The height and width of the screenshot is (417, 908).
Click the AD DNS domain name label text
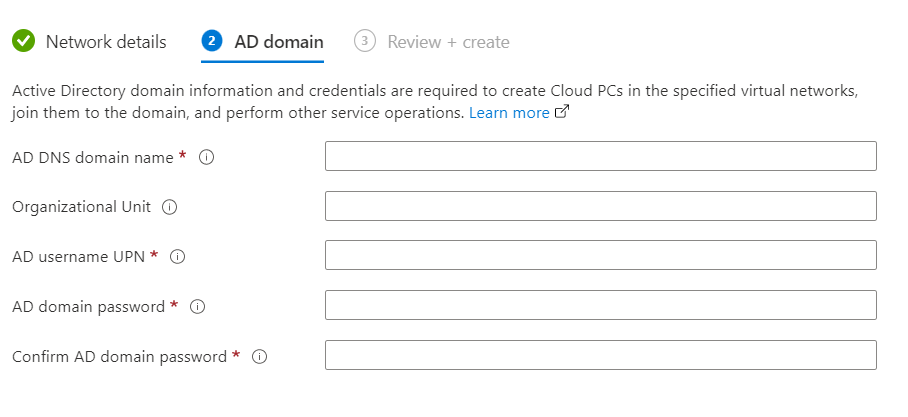(x=93, y=157)
